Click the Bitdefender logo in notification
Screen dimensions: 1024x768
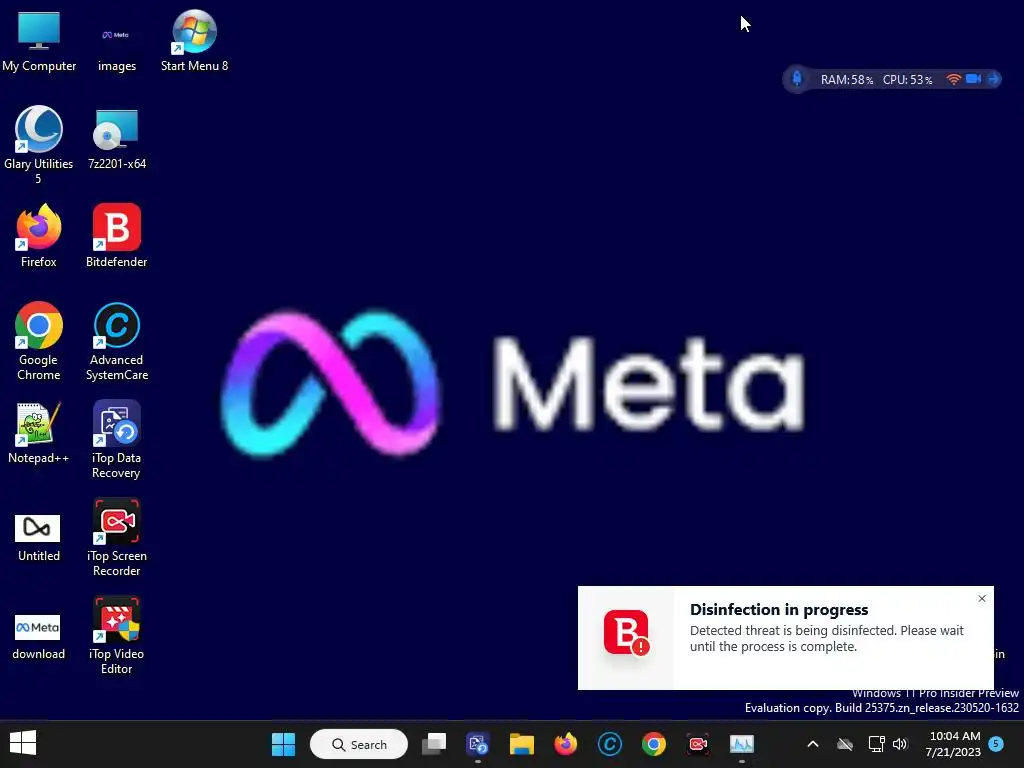[626, 632]
